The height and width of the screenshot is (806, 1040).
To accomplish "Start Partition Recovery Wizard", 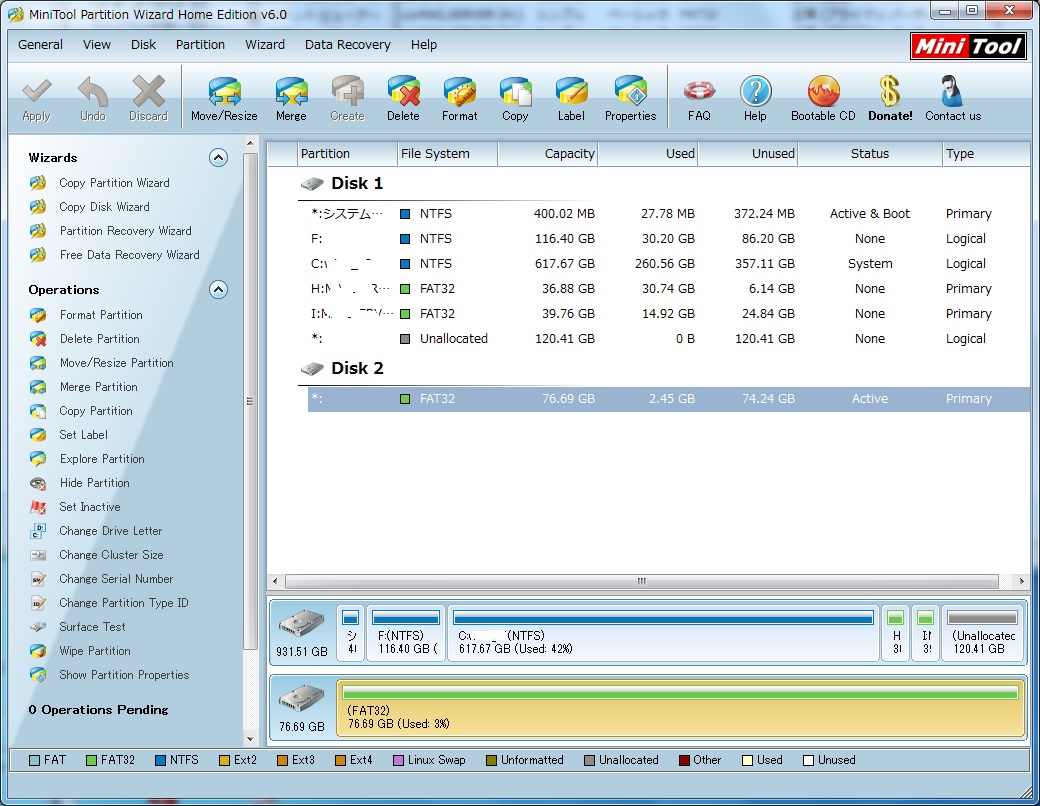I will point(125,230).
